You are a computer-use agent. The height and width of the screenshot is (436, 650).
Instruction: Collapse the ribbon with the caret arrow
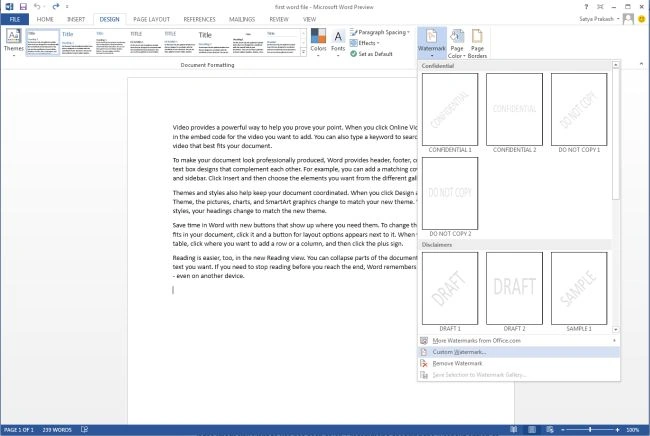click(641, 64)
